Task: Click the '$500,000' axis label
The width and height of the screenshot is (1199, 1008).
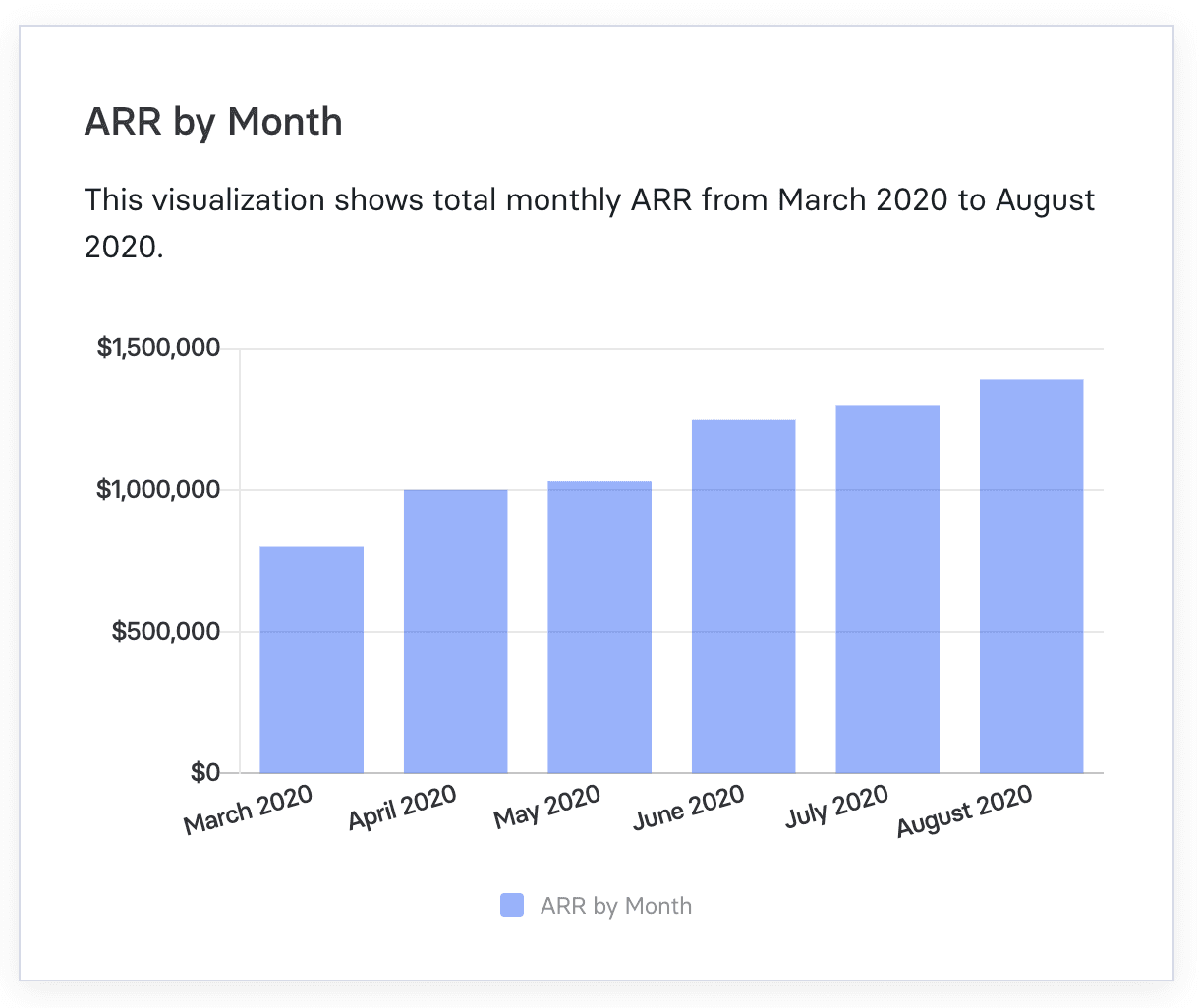Action: (x=166, y=631)
